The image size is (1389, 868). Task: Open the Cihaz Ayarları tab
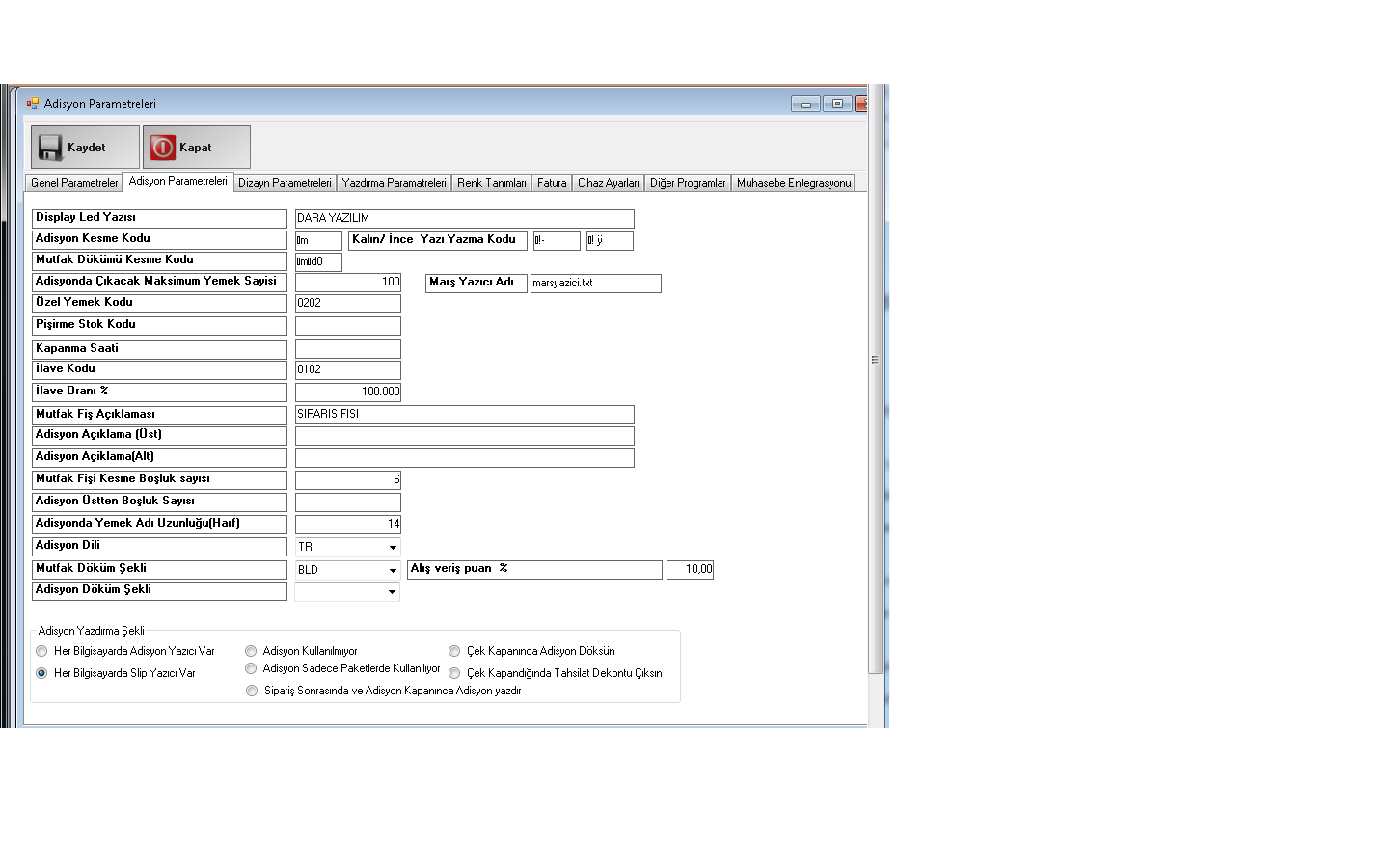point(609,183)
